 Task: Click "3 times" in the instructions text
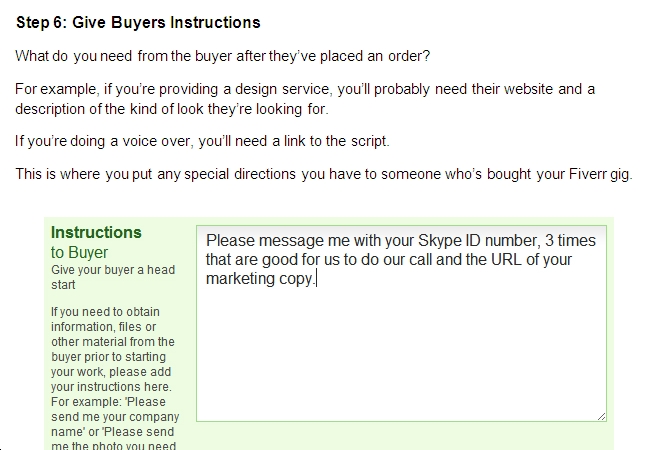point(570,240)
